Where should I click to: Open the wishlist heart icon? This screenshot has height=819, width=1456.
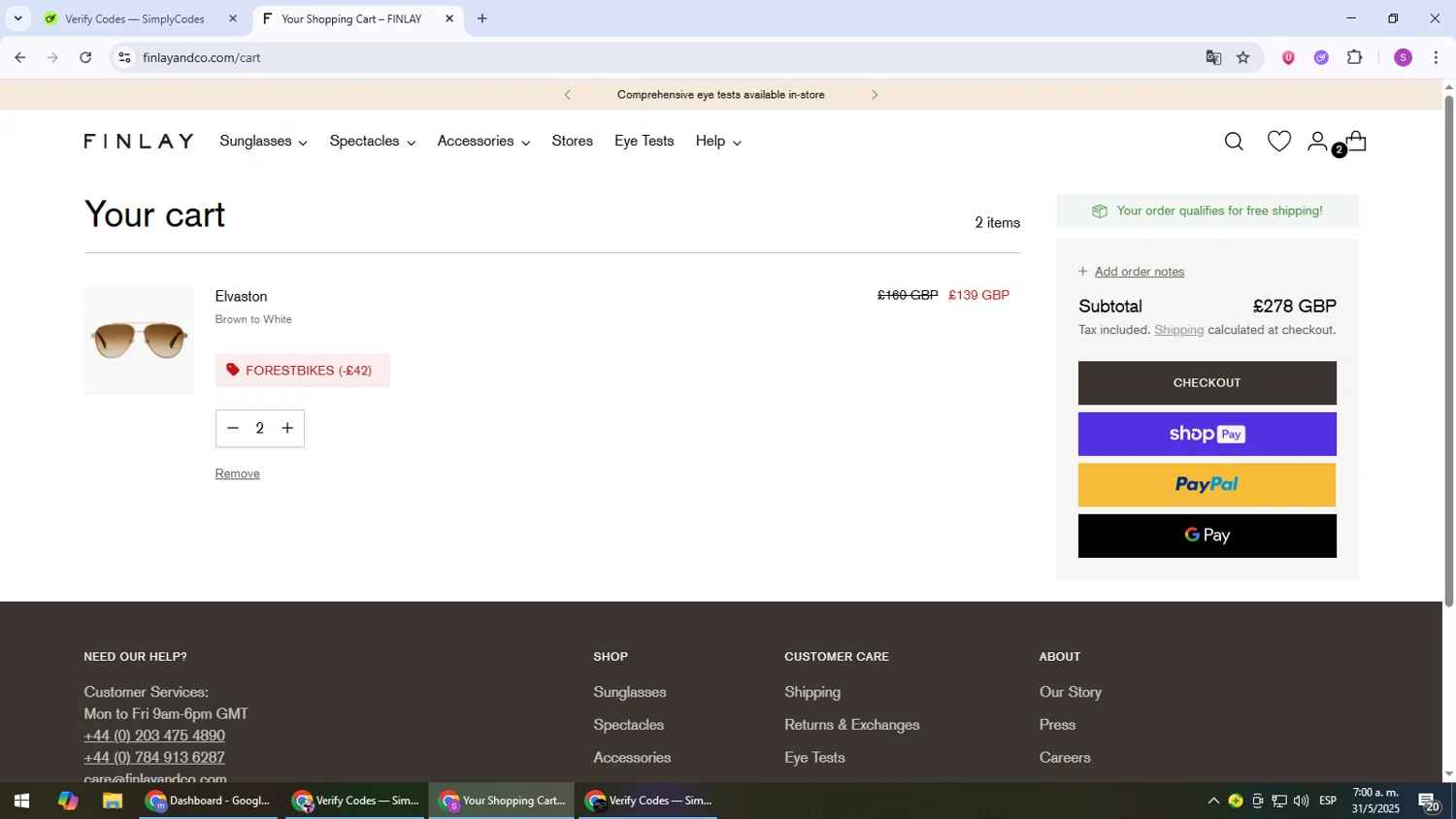(x=1279, y=142)
